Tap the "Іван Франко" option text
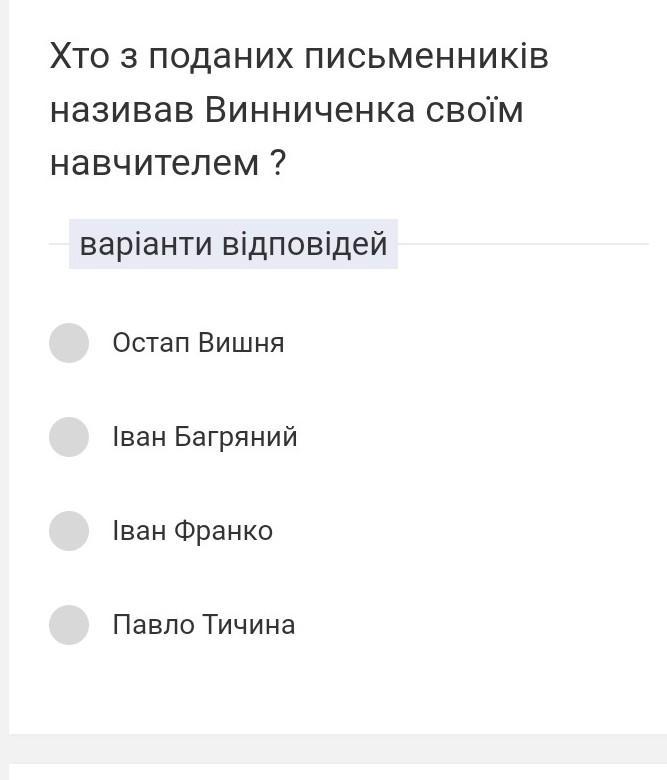Viewport: 667px width, 780px height. point(192,531)
